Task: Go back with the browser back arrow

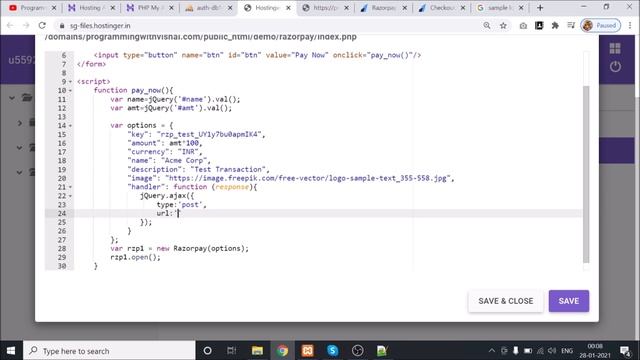Action: click(10, 25)
